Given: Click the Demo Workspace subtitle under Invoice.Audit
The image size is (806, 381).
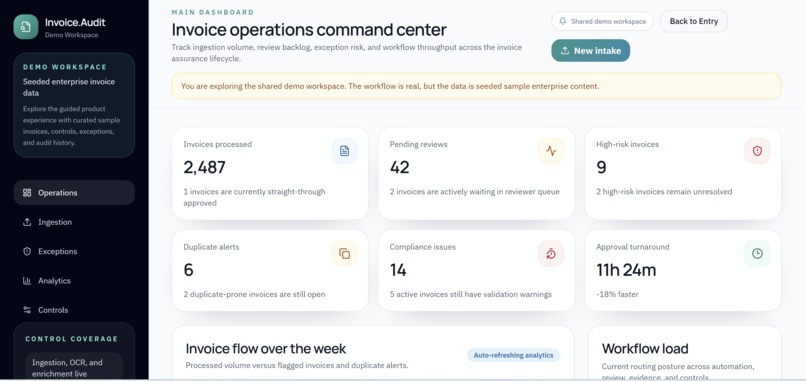Looking at the screenshot, I should [x=71, y=35].
